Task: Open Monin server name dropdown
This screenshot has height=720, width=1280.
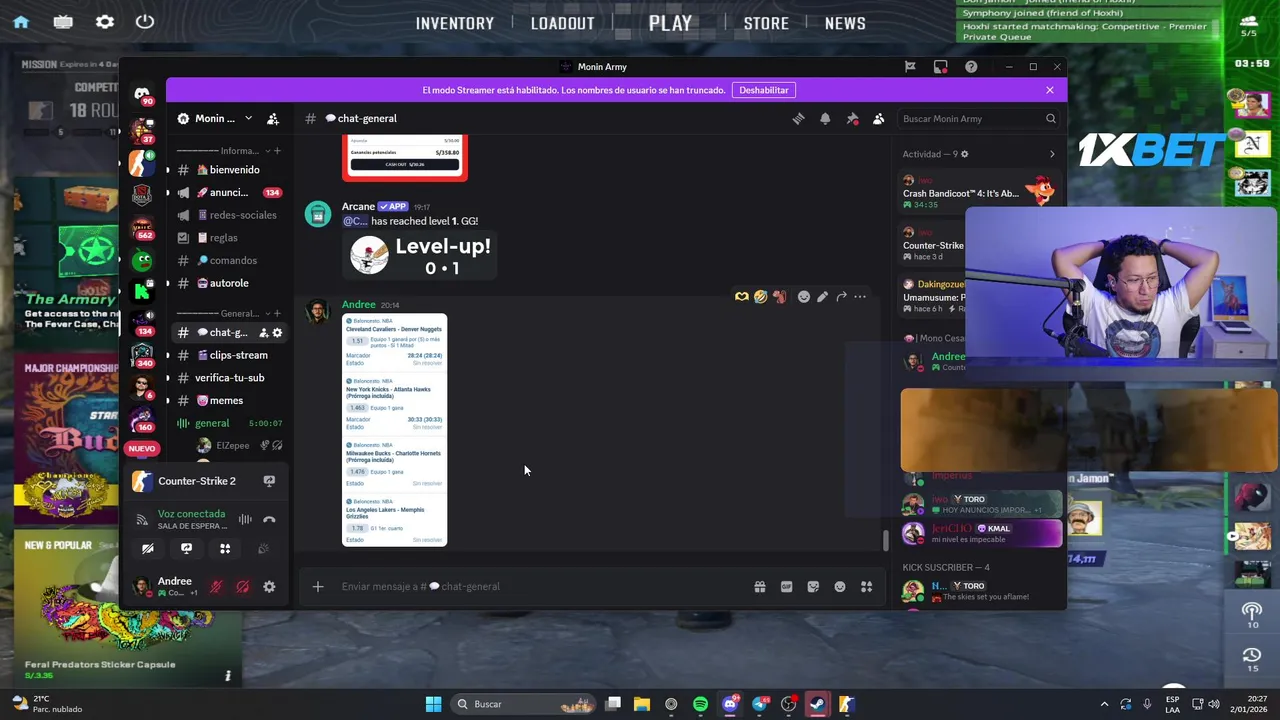Action: [215, 118]
